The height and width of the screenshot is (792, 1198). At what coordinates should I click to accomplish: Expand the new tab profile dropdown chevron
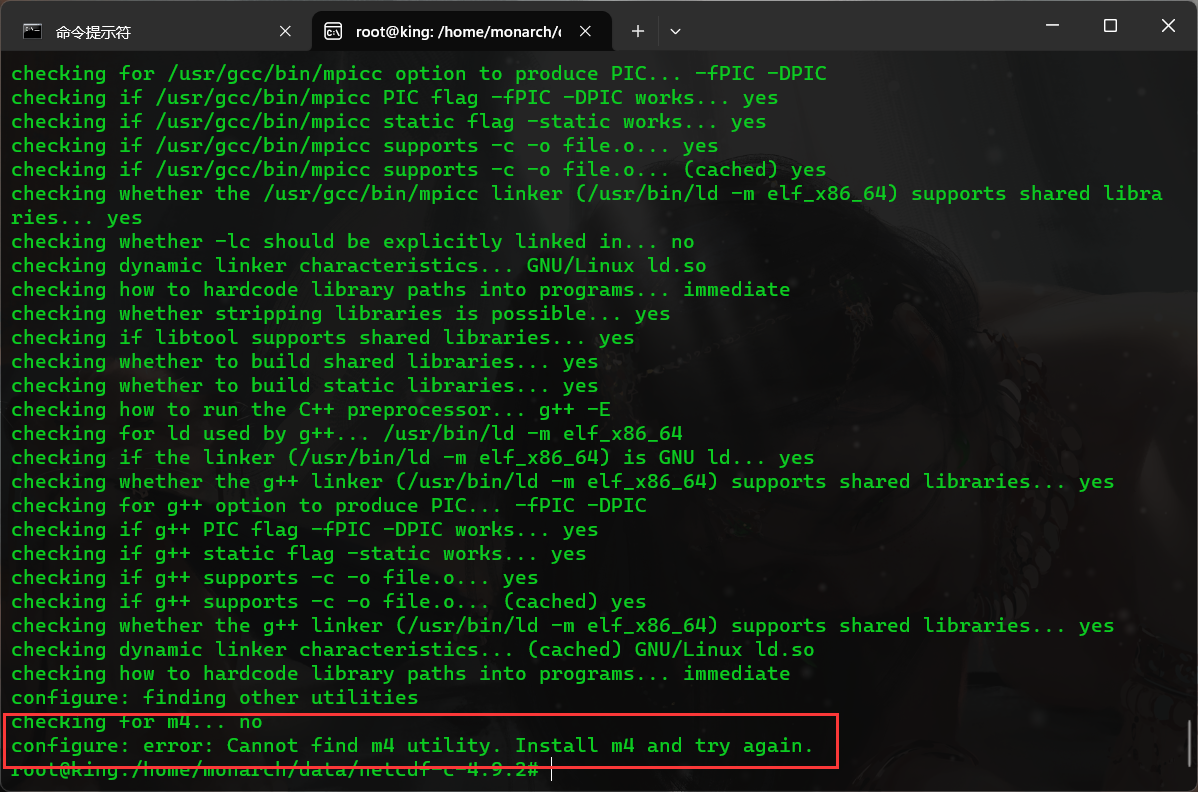675,31
